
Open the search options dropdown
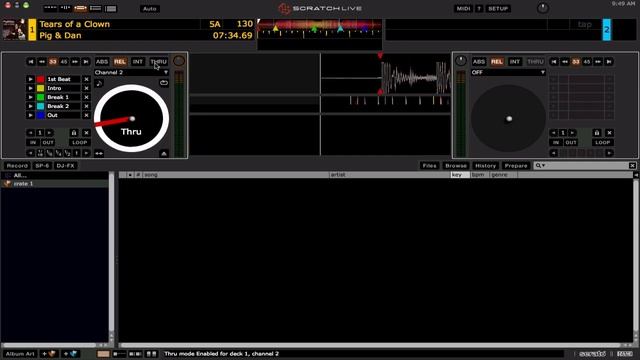[540, 165]
